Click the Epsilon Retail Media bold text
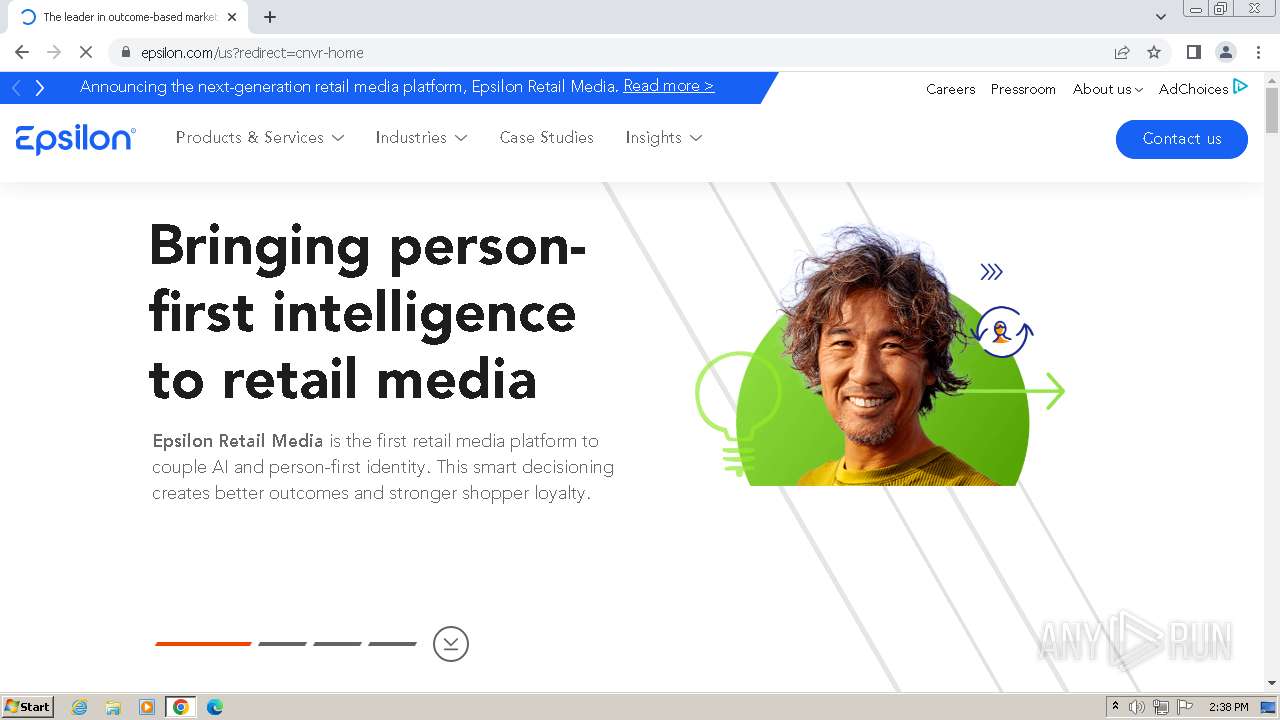The image size is (1280, 720). pyautogui.click(x=238, y=440)
